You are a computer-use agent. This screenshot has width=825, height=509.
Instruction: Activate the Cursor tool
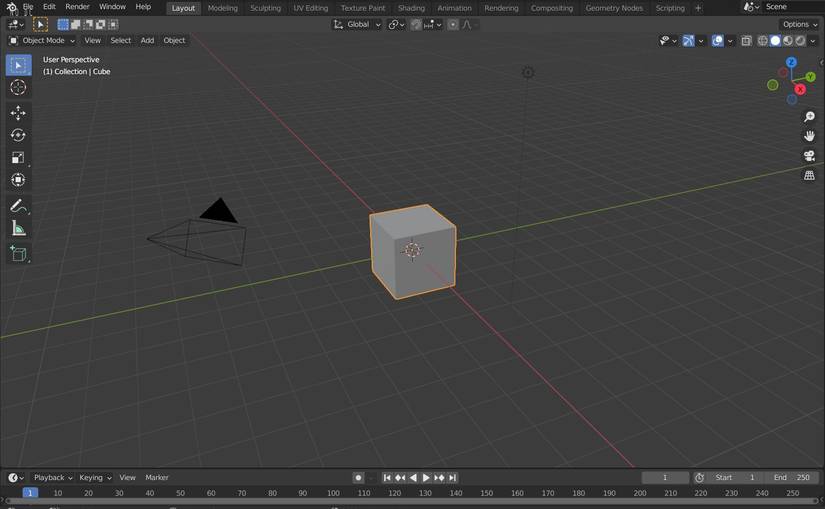tap(18, 87)
